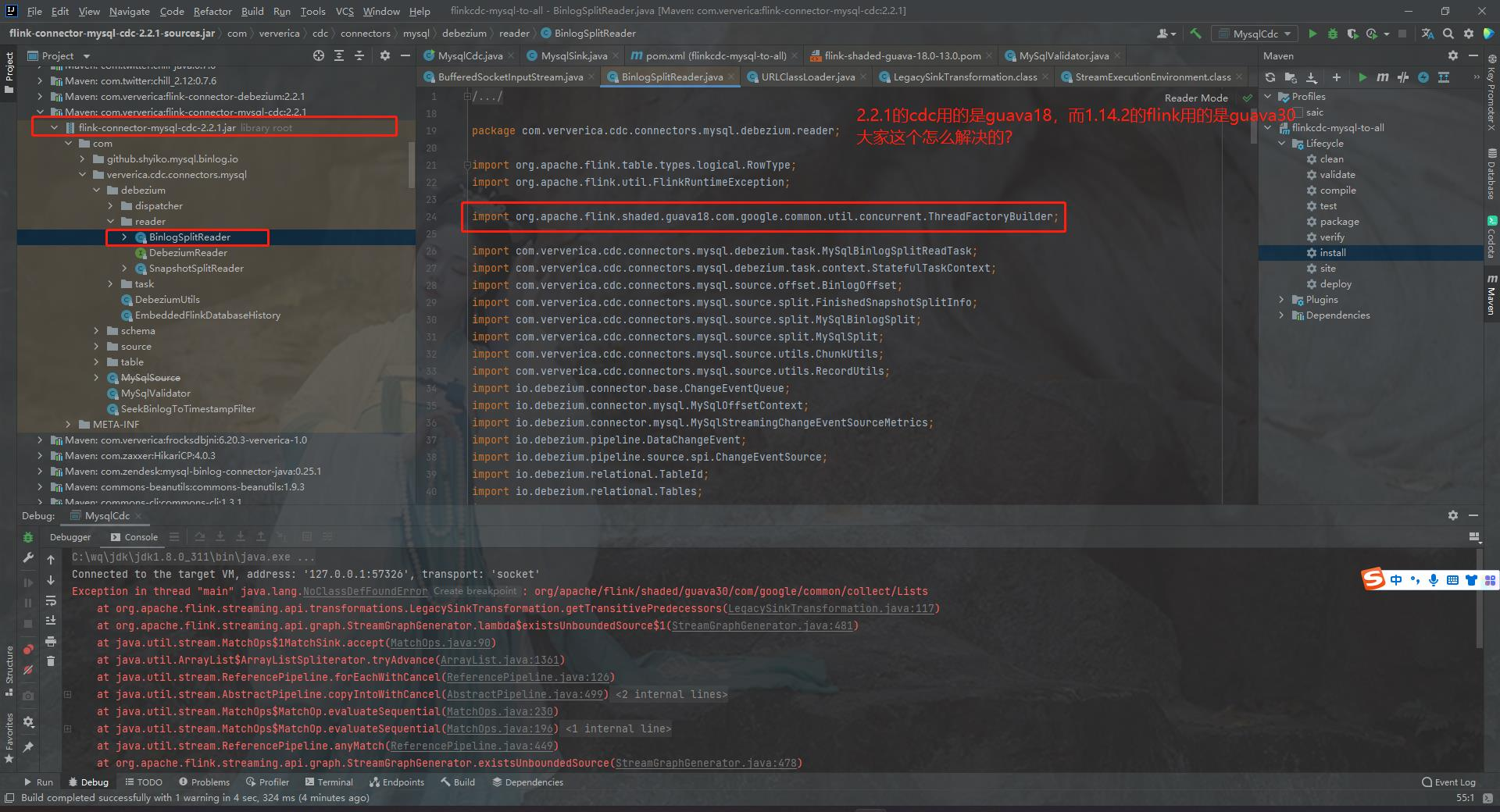Expand the Plugins node in Maven
This screenshot has height=812, width=1500.
(1281, 300)
